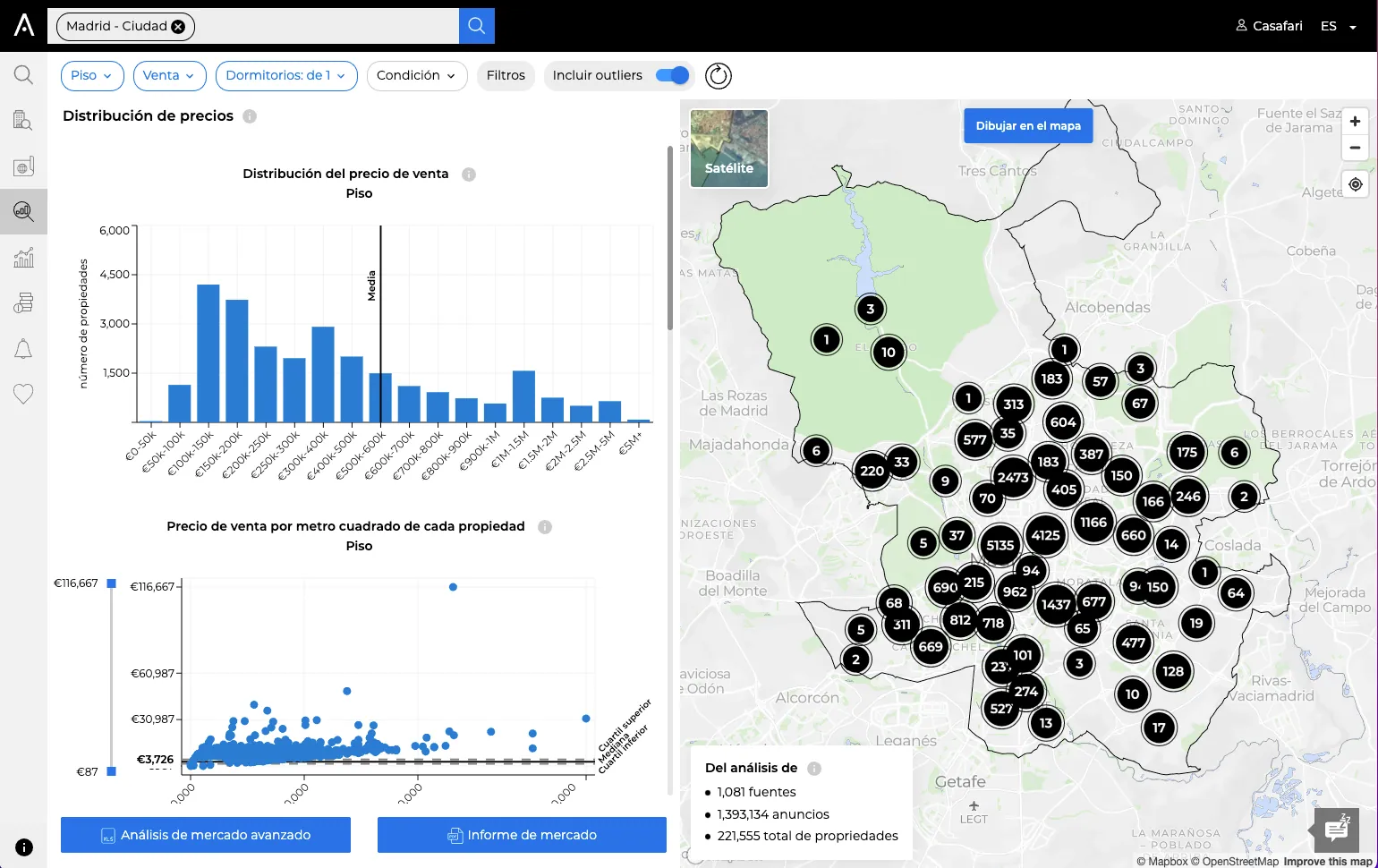Show info for Distribución de precios
The height and width of the screenshot is (868, 1378).
click(x=250, y=116)
